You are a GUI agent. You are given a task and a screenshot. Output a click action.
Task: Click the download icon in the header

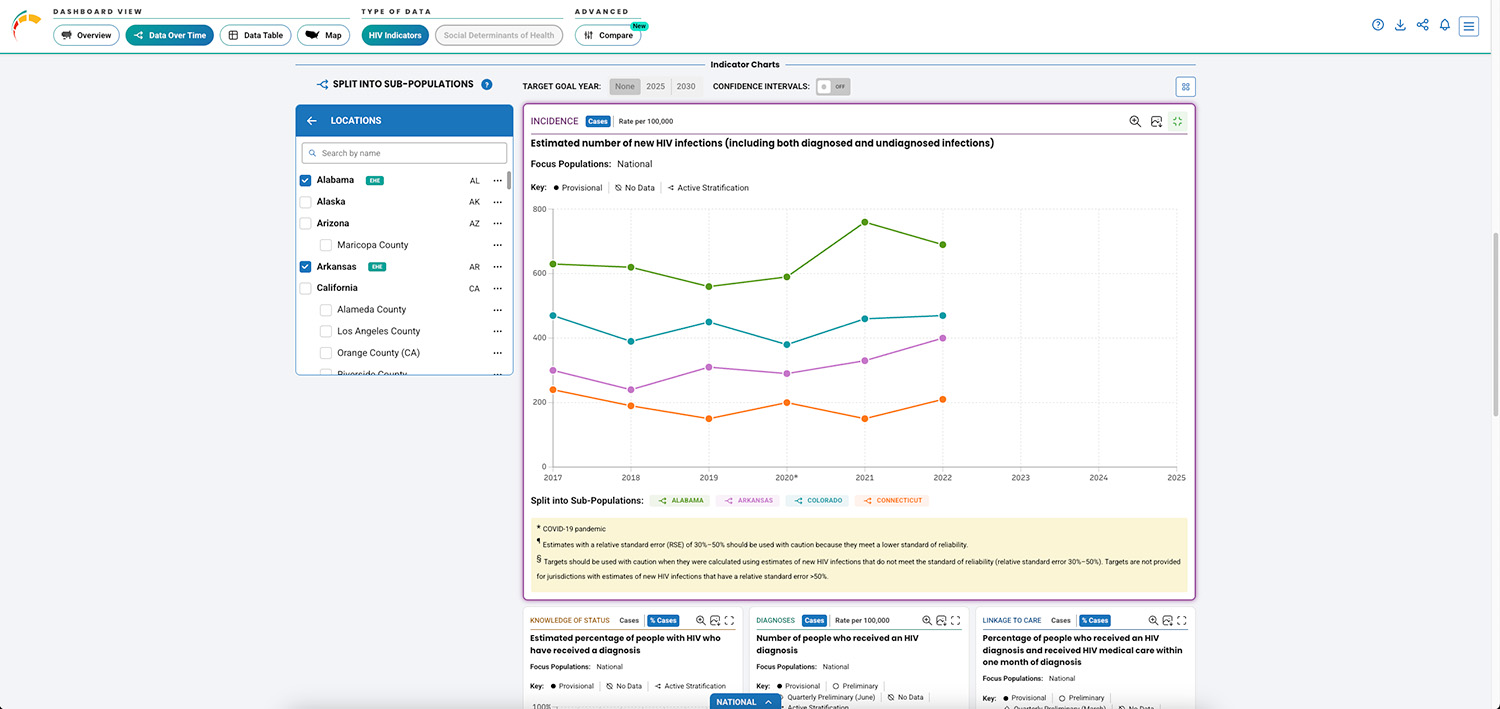pos(1400,25)
